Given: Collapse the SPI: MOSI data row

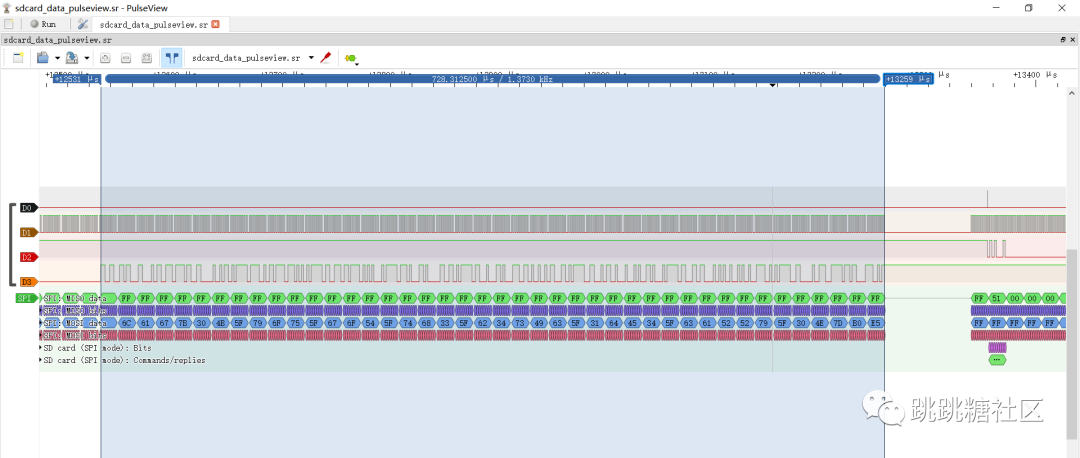Looking at the screenshot, I should pyautogui.click(x=41, y=323).
